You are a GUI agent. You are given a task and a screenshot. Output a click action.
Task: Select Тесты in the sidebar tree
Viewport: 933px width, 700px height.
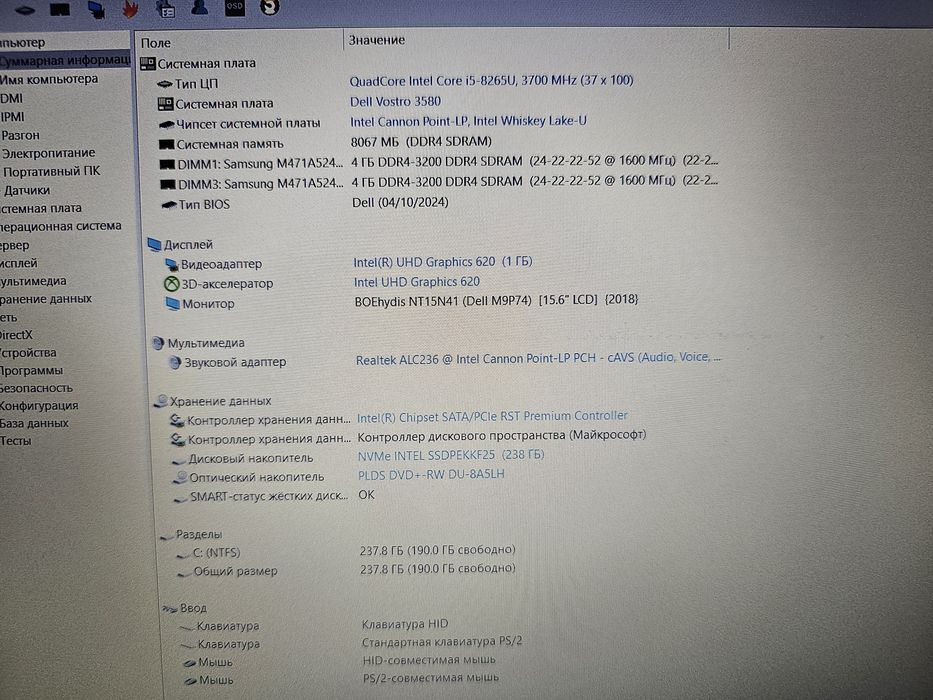pos(15,441)
